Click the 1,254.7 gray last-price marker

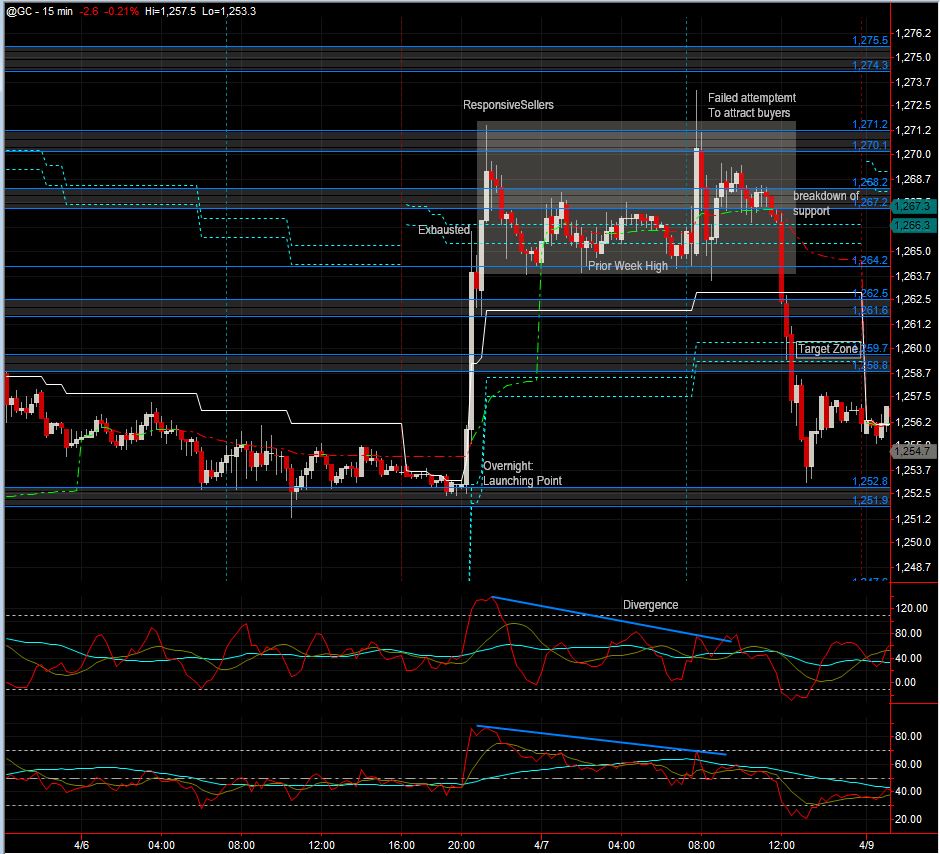[x=913, y=451]
